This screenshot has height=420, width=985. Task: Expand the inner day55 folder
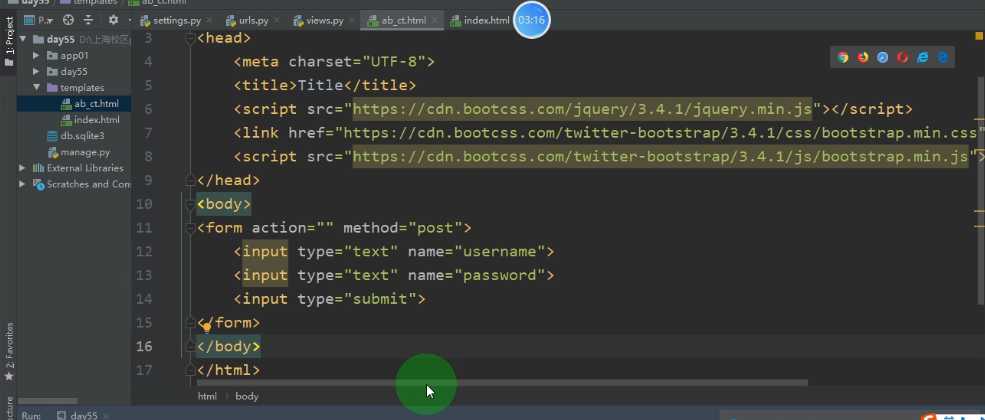click(x=36, y=72)
